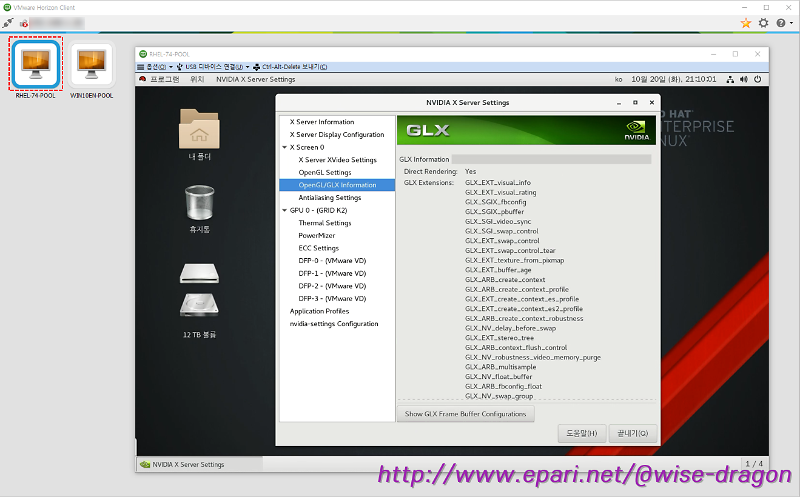Select Application Profiles
Viewport: 800px width, 497px height.
(319, 311)
